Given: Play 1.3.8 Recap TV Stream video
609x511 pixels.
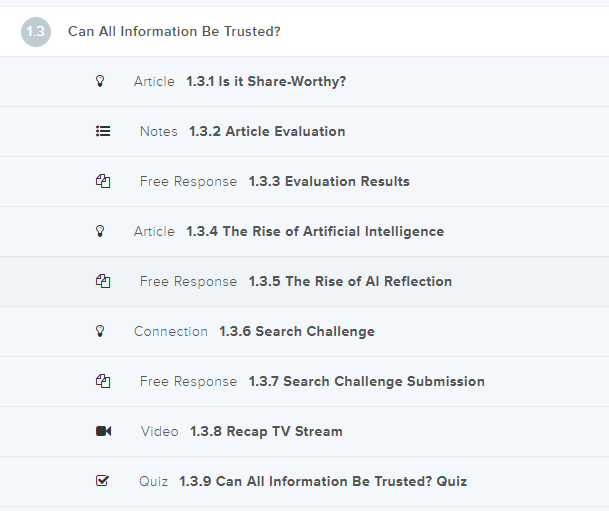Looking at the screenshot, I should [x=266, y=431].
